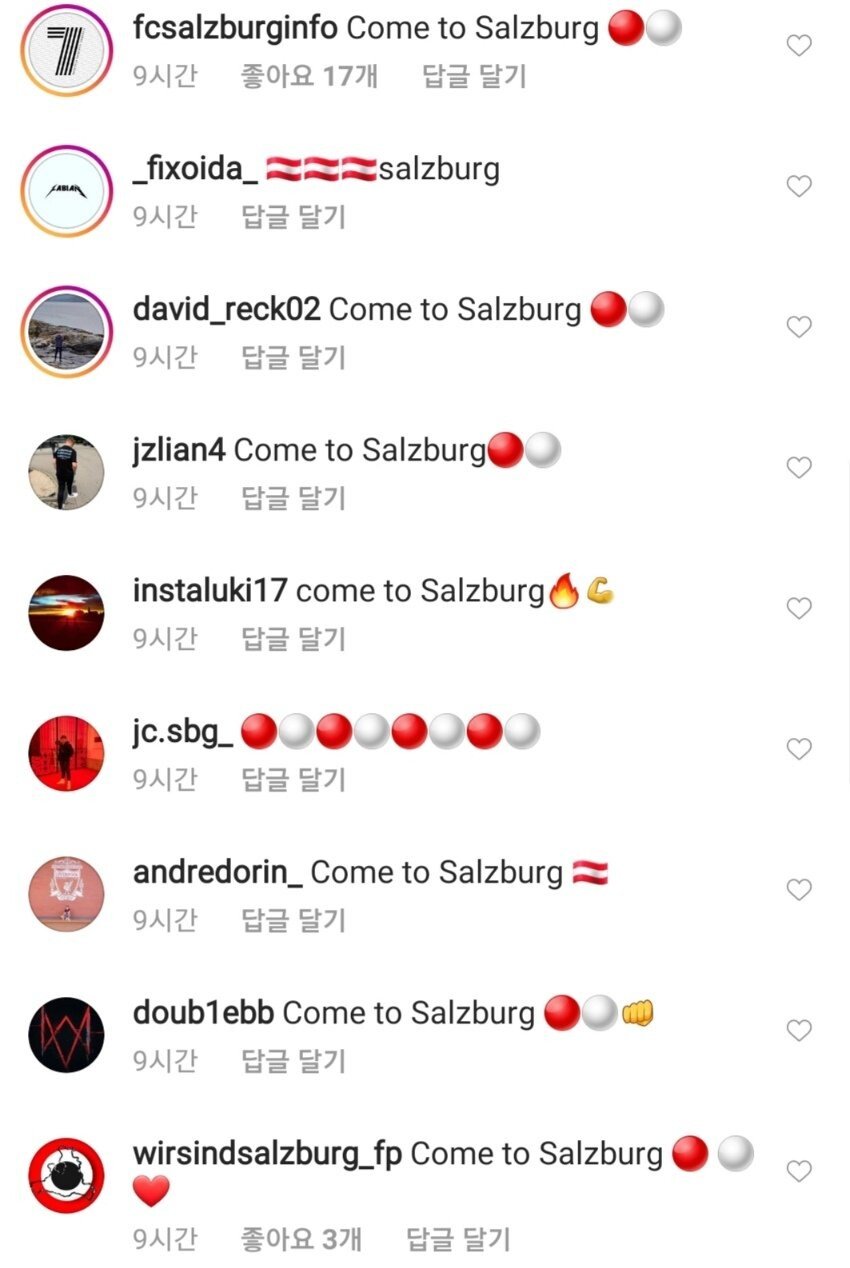Viewport: 850px width, 1268px height.
Task: View david_reck02's profile photo
Action: [66, 332]
